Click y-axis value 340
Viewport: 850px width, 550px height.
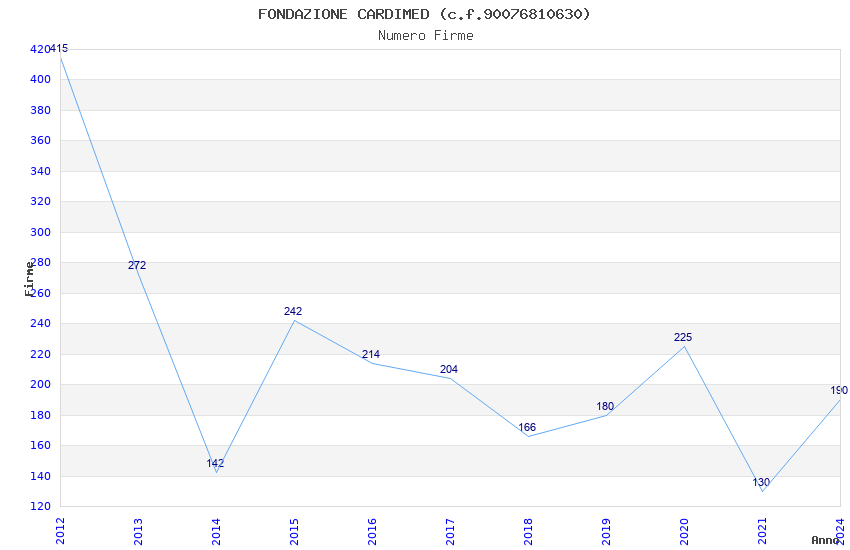tap(40, 171)
